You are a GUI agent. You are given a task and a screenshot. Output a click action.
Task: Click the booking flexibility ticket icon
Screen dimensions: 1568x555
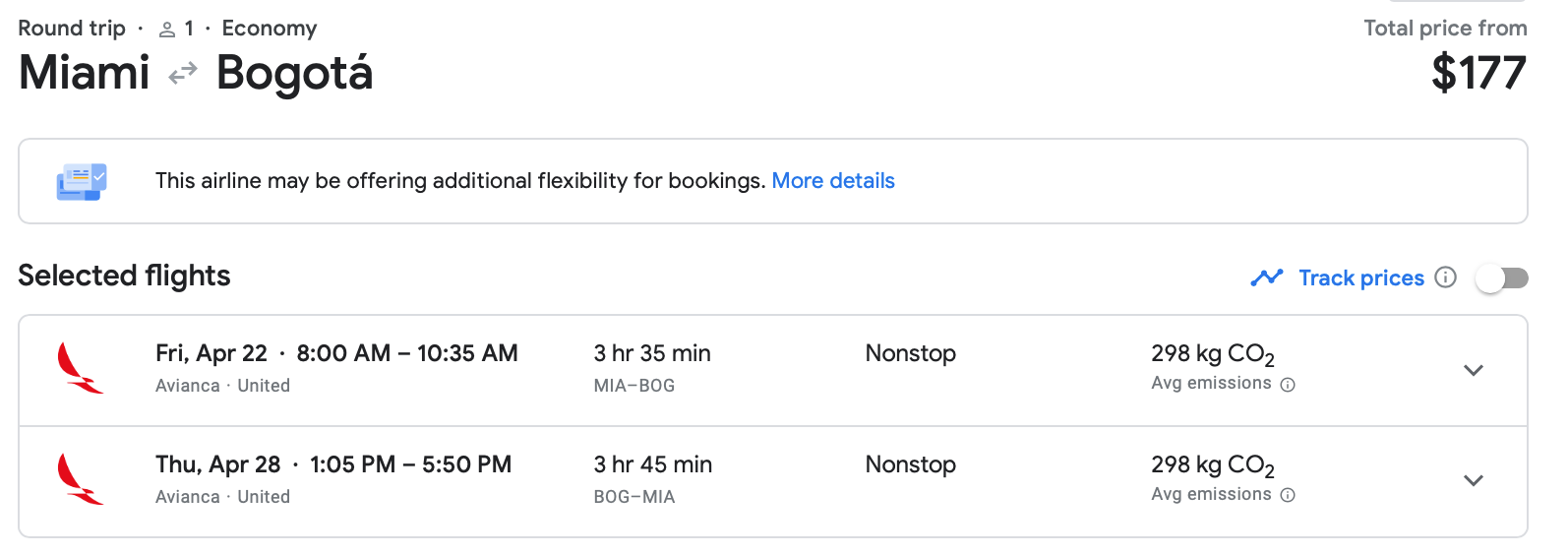(x=82, y=181)
